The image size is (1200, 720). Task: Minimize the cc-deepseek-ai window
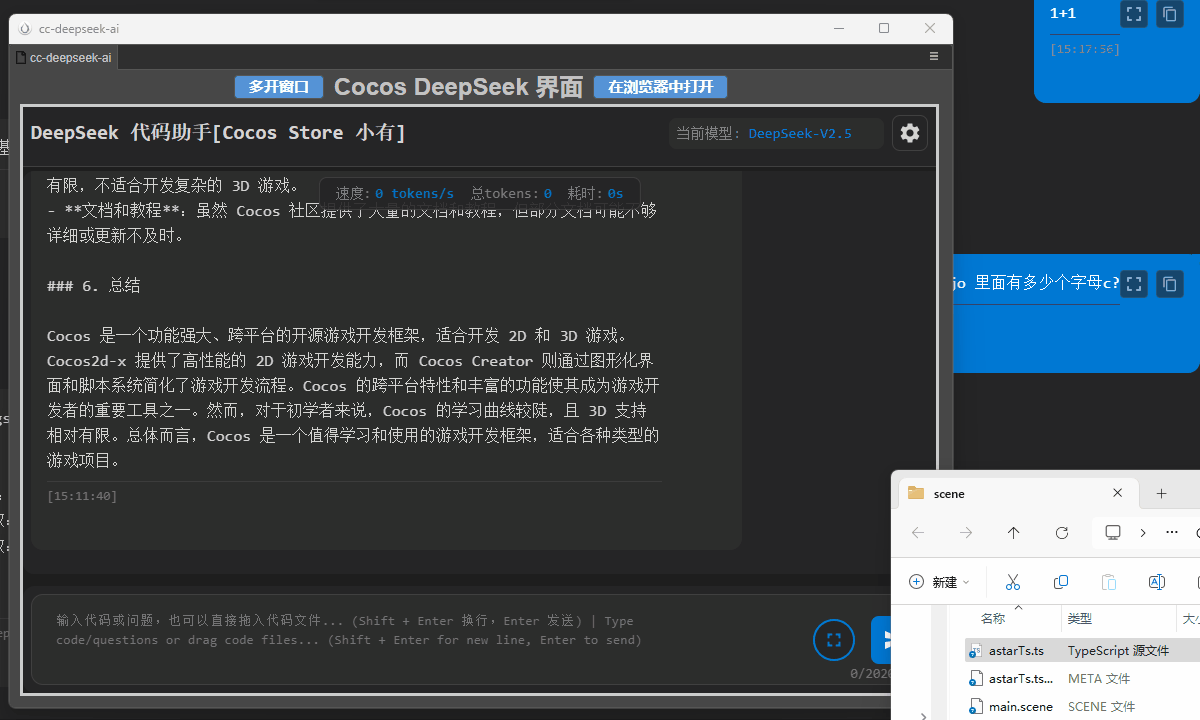coord(838,28)
